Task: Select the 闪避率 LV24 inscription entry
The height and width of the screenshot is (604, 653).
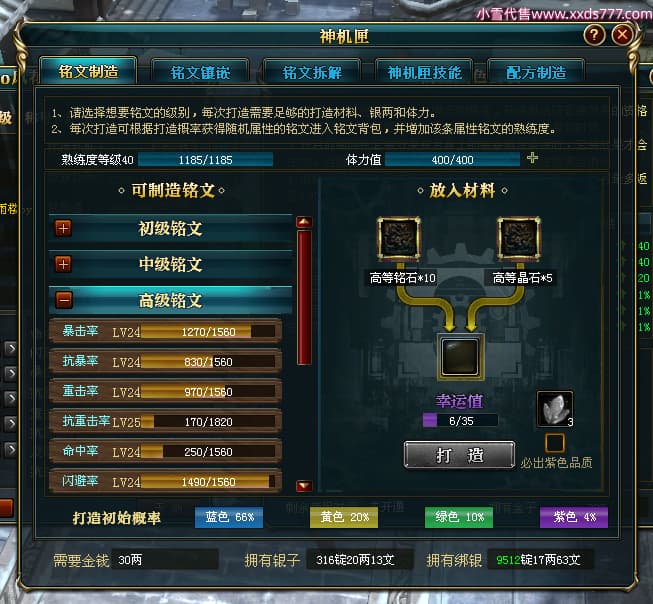Action: point(166,482)
